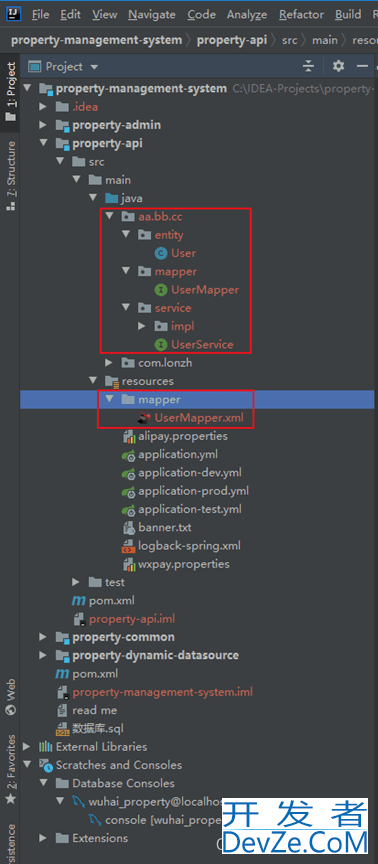Click the application.yml Spring icon
Image resolution: width=378 pixels, height=864 pixels.
click(128, 455)
